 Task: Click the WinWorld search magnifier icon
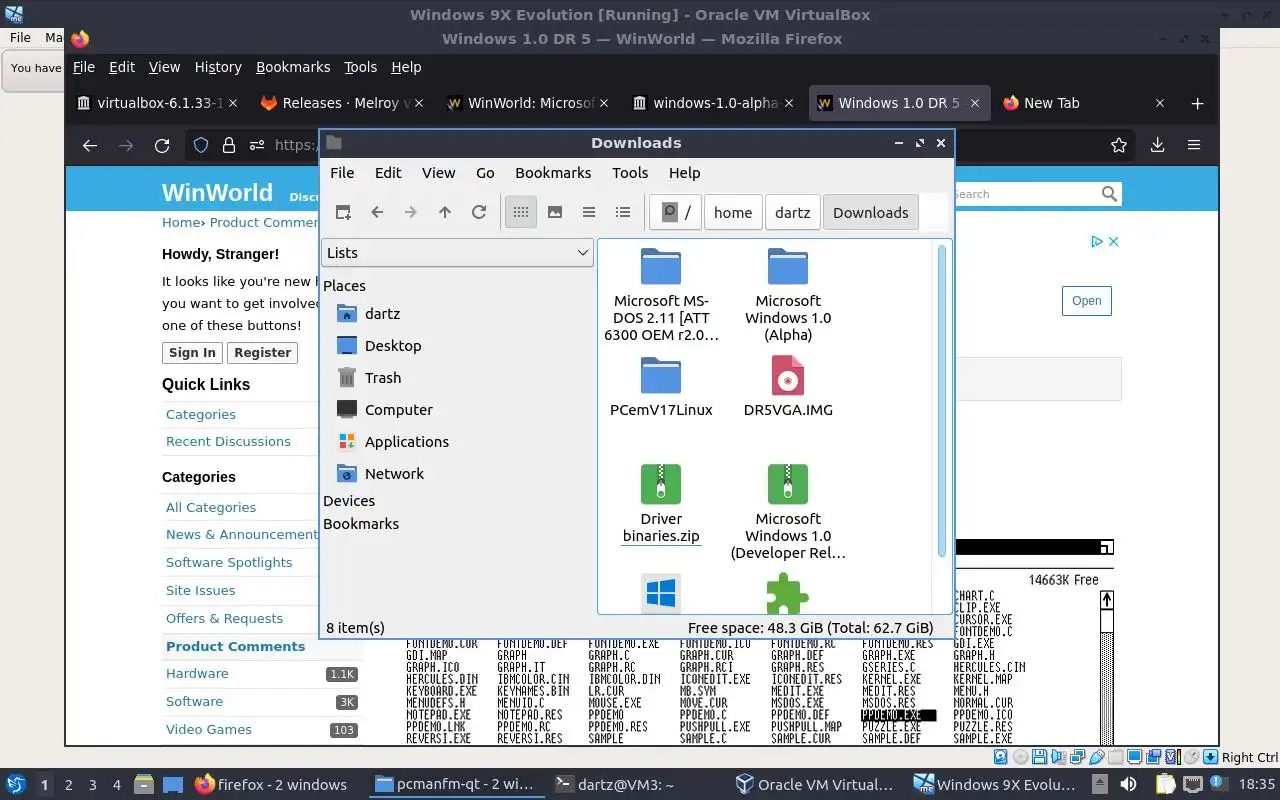(1109, 194)
